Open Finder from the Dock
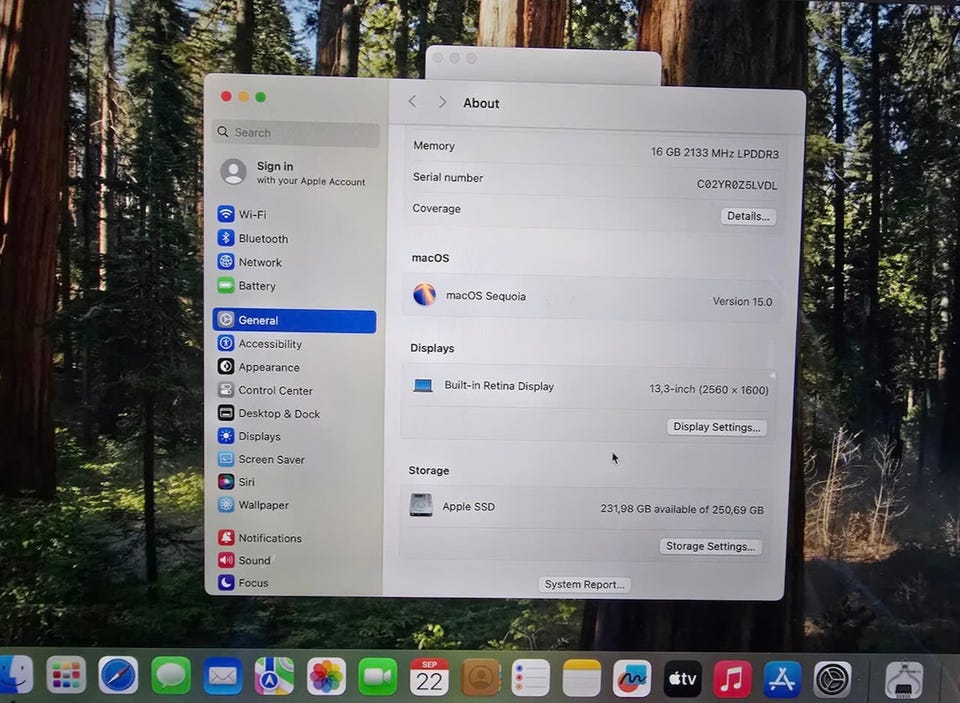The width and height of the screenshot is (960, 703). (13, 675)
